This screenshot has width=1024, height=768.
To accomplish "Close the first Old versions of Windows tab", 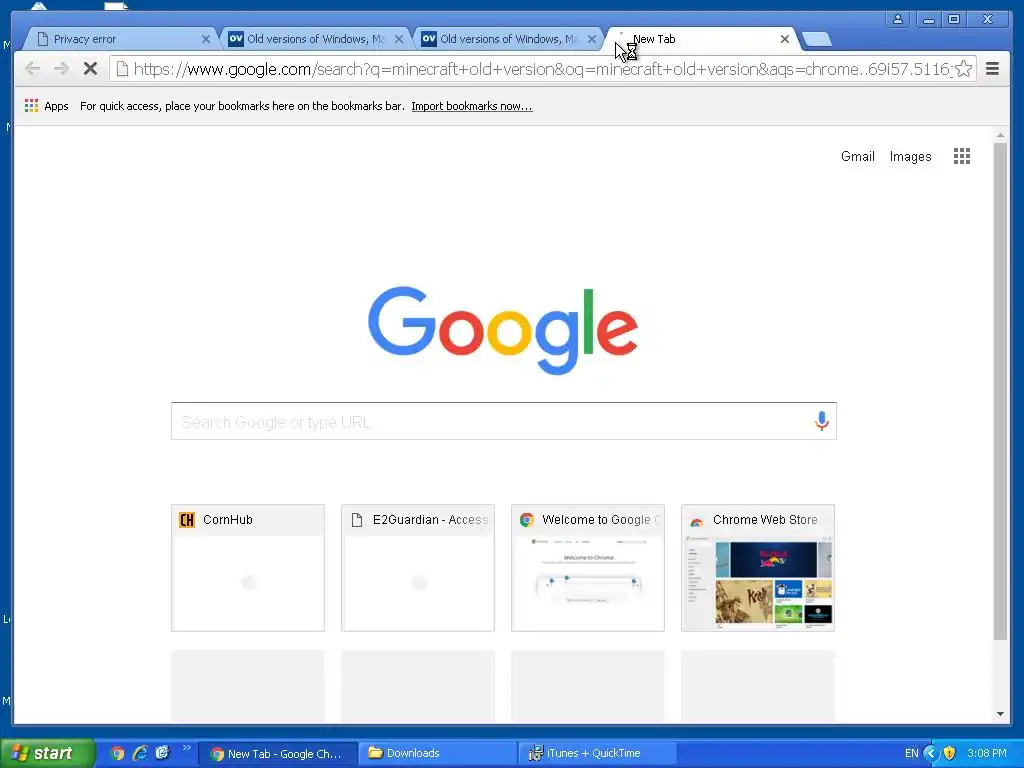I will point(399,39).
